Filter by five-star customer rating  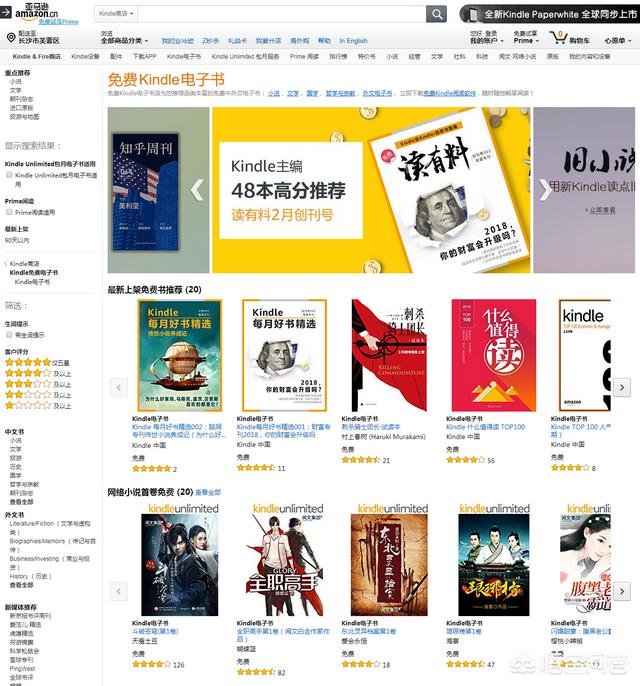(x=37, y=362)
